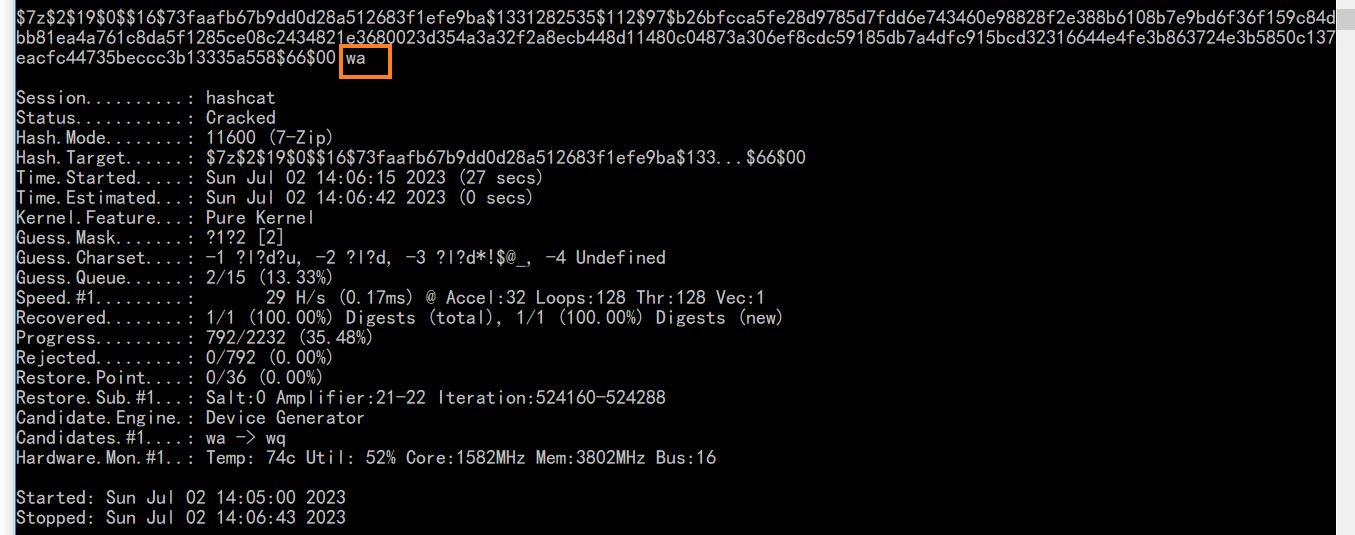Click the Guess.Charset definitions line

(435, 258)
